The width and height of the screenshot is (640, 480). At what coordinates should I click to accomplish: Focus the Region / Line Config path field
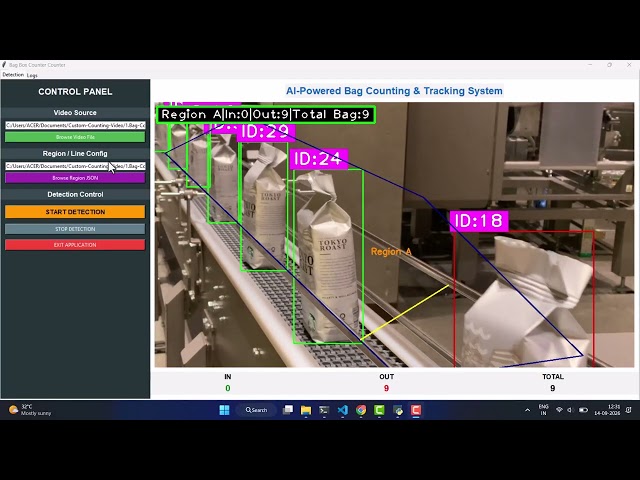[75, 166]
